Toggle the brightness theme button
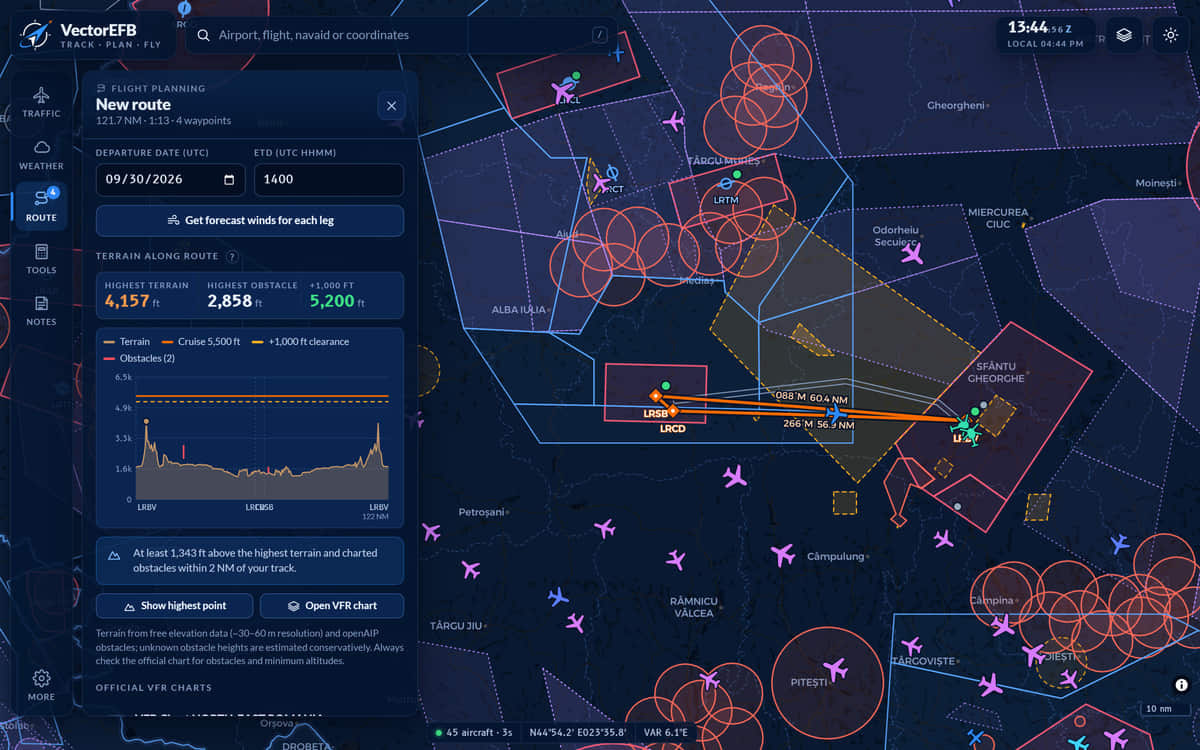 click(x=1171, y=35)
